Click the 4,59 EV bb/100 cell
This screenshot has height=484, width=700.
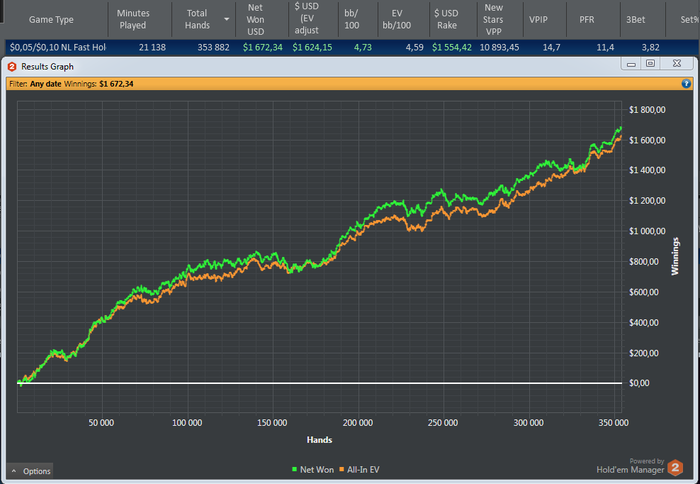[414, 47]
